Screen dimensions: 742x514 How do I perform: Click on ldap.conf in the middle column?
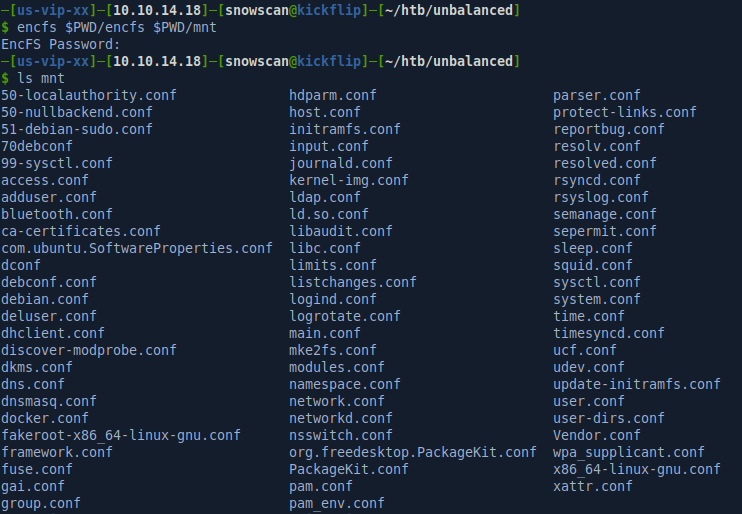[325, 197]
